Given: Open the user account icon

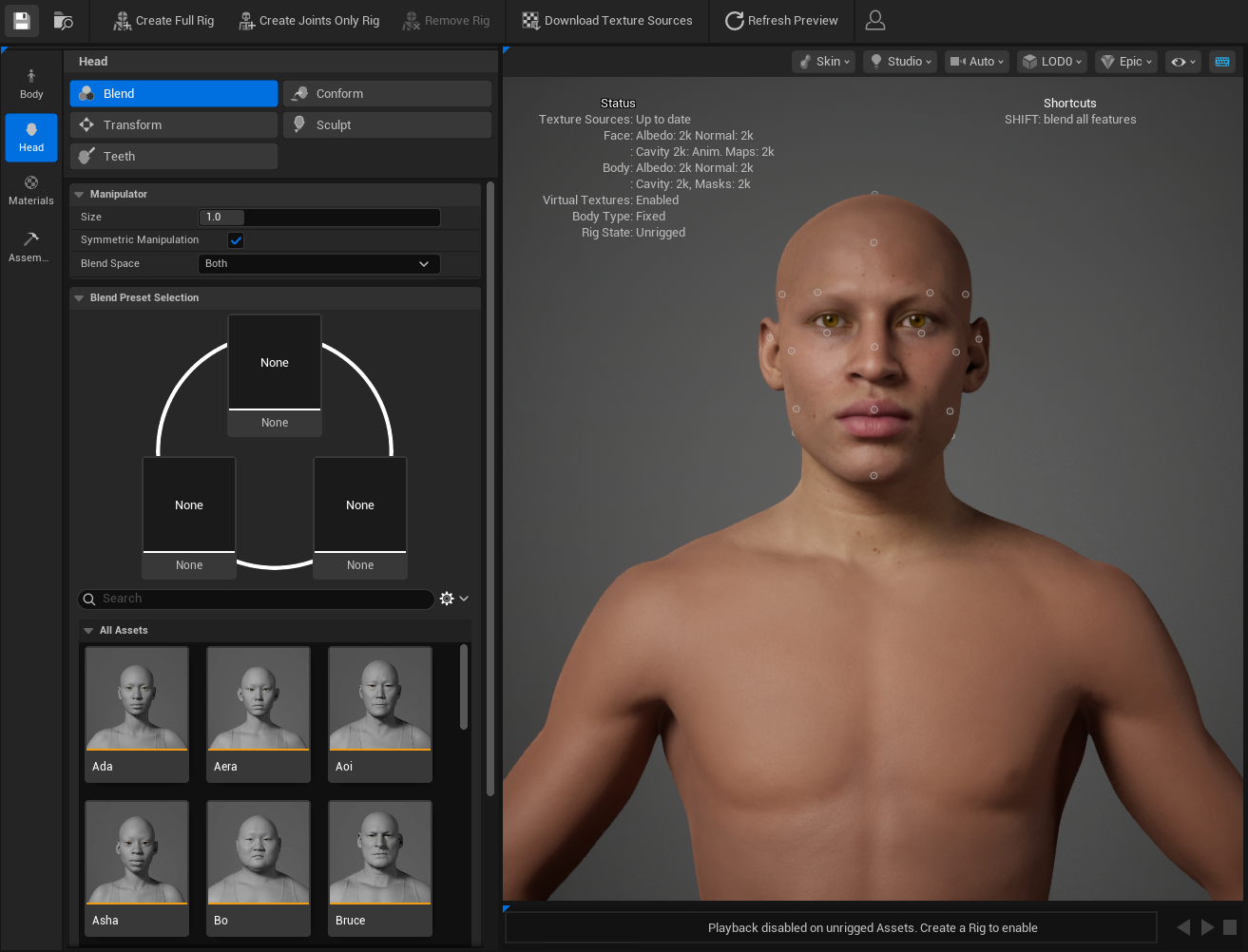Looking at the screenshot, I should click(875, 20).
